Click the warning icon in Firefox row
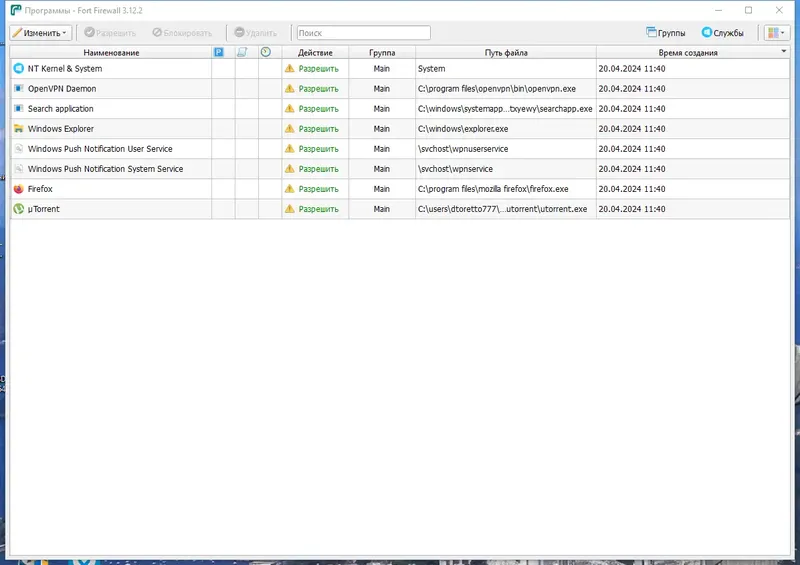The height and width of the screenshot is (565, 800). tap(290, 189)
